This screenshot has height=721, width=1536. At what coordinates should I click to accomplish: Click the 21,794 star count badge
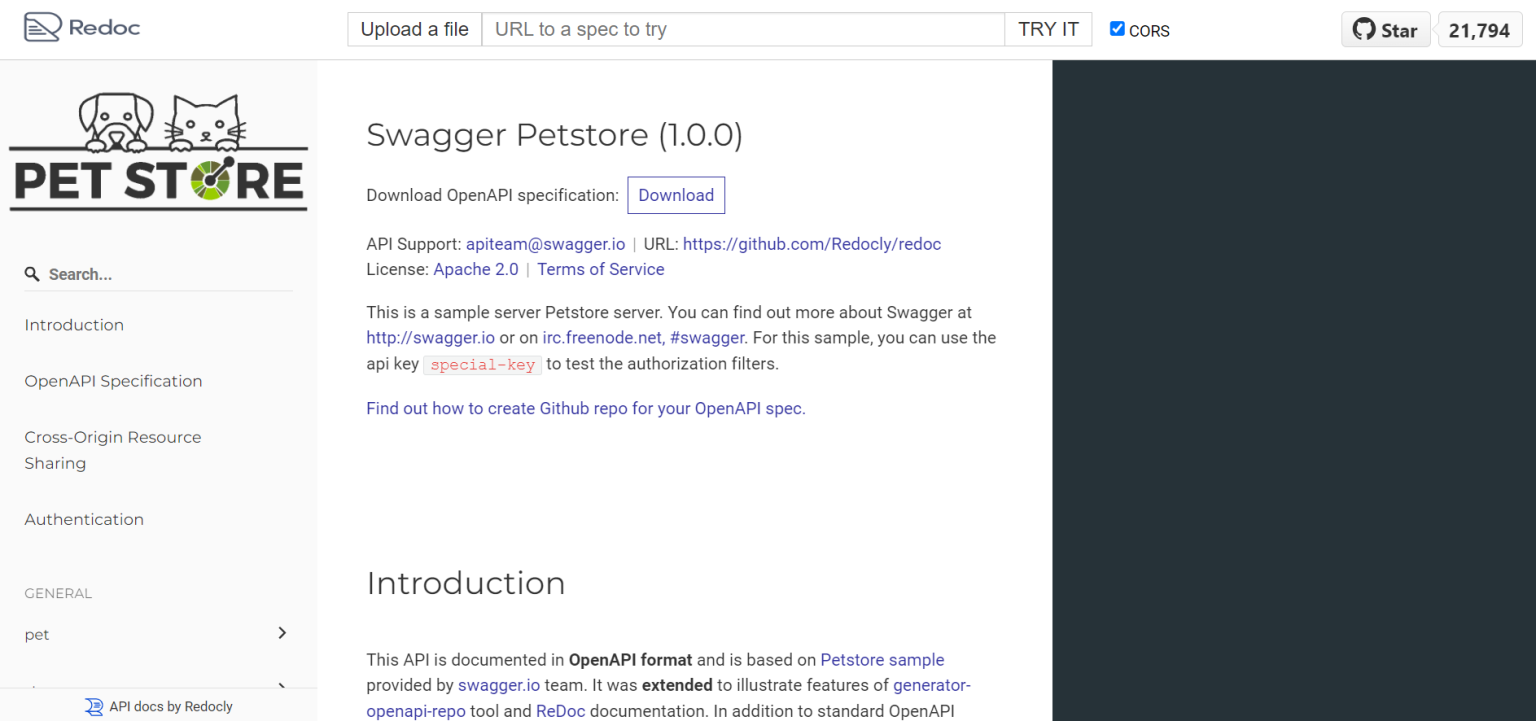(1479, 29)
